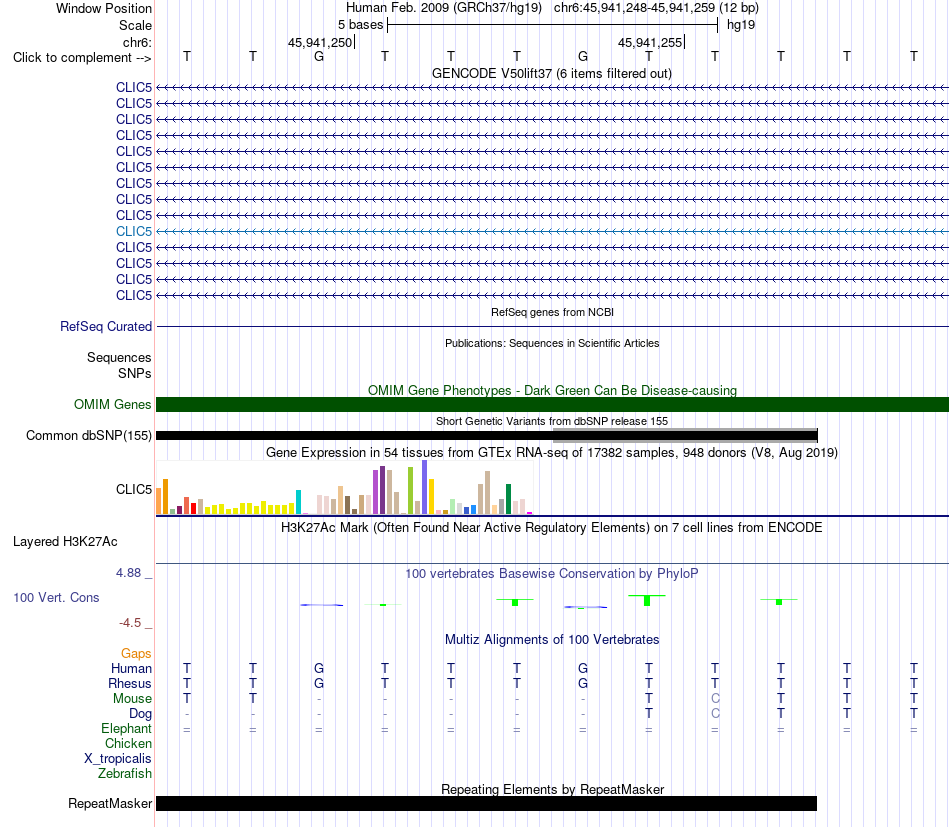Click the Mouse alignment row label
Screen dimensions: 950x827
[132, 699]
